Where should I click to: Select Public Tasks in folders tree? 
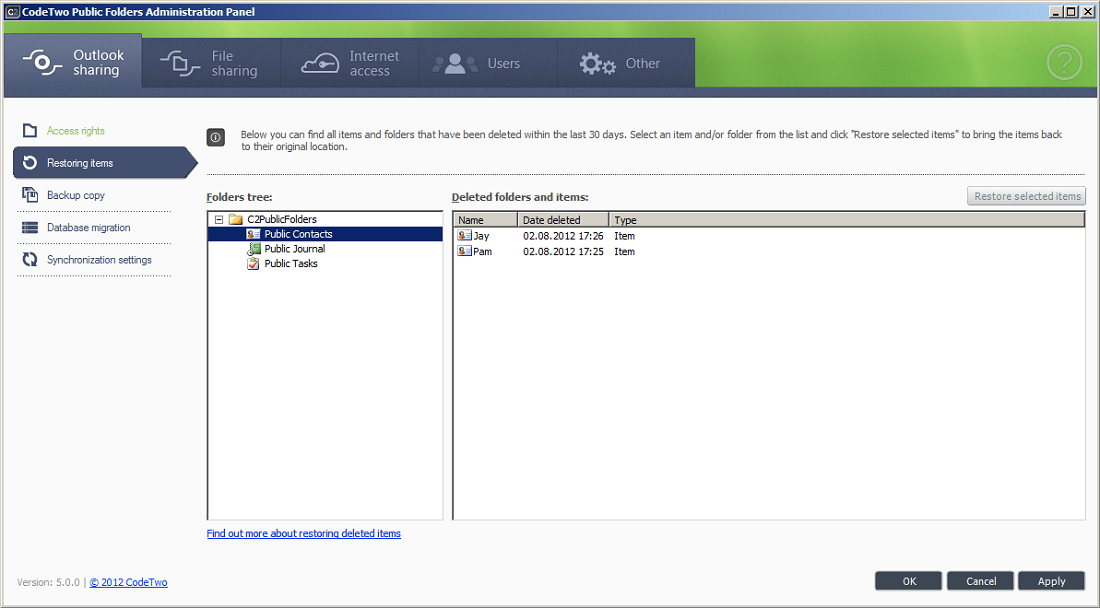coord(290,264)
